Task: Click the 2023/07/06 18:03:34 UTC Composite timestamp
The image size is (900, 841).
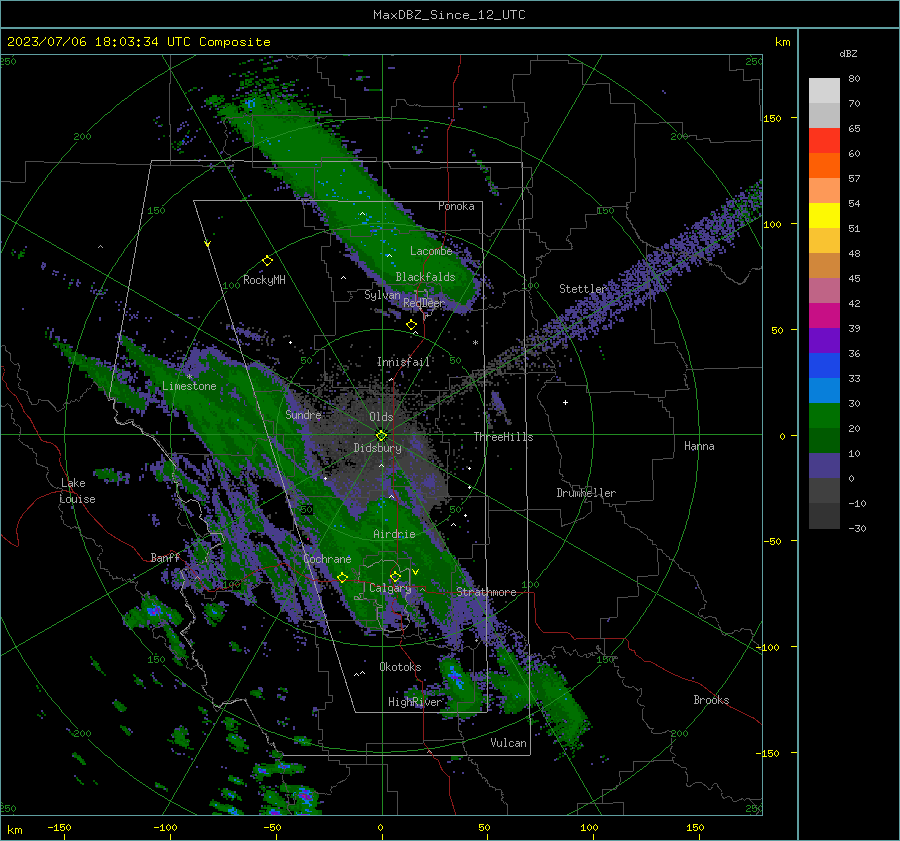Action: tap(138, 42)
